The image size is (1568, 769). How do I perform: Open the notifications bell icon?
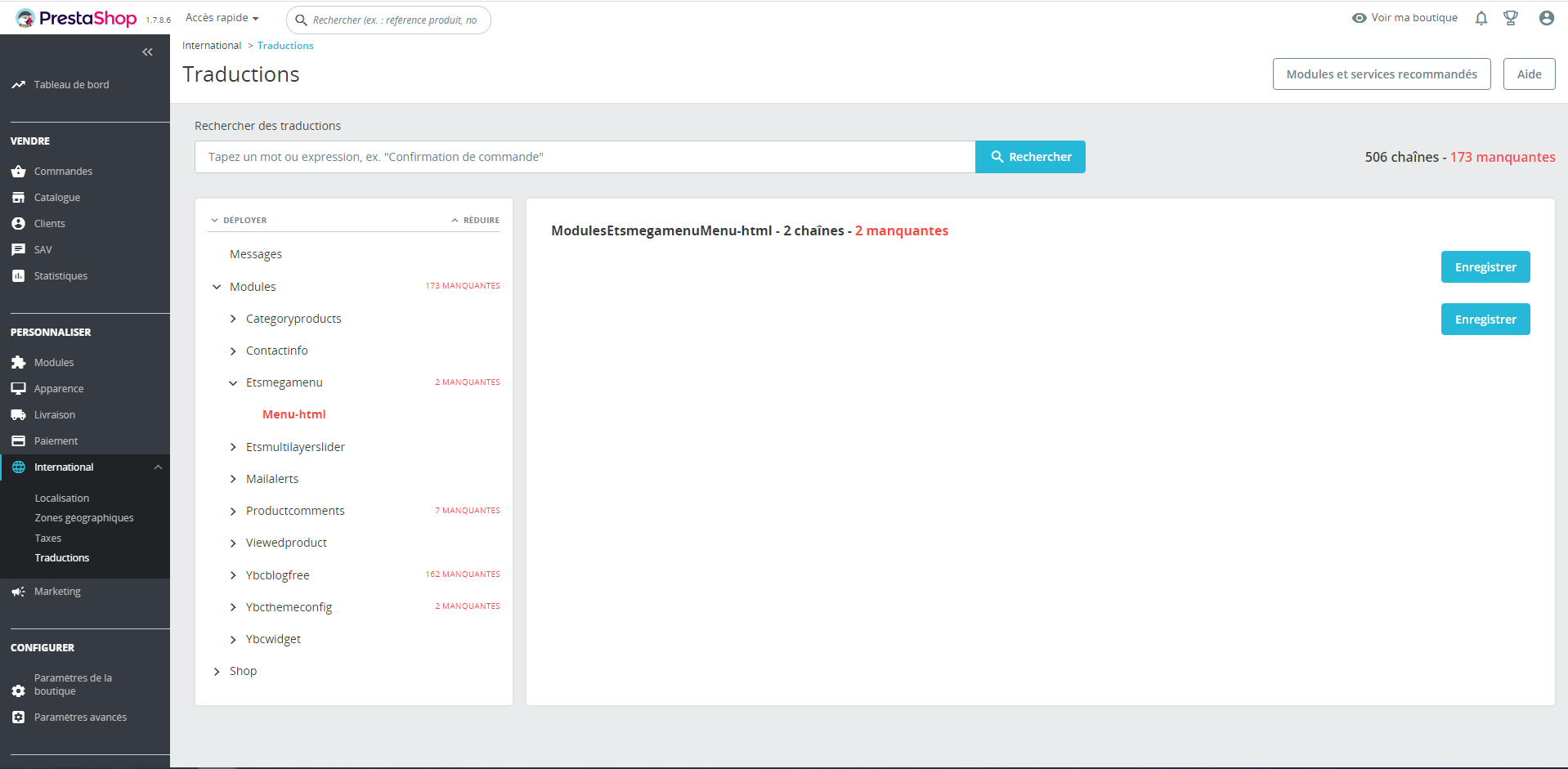(x=1481, y=18)
